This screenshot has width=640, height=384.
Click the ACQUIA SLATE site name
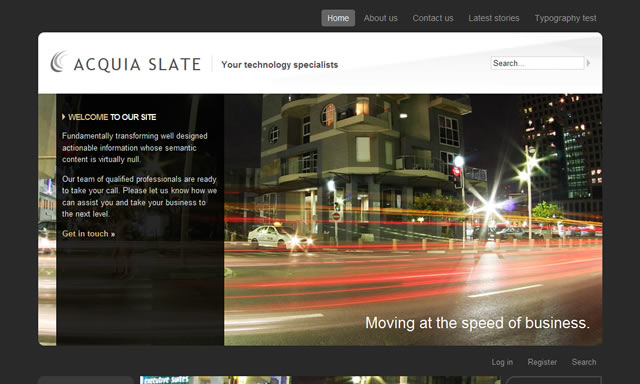(137, 64)
